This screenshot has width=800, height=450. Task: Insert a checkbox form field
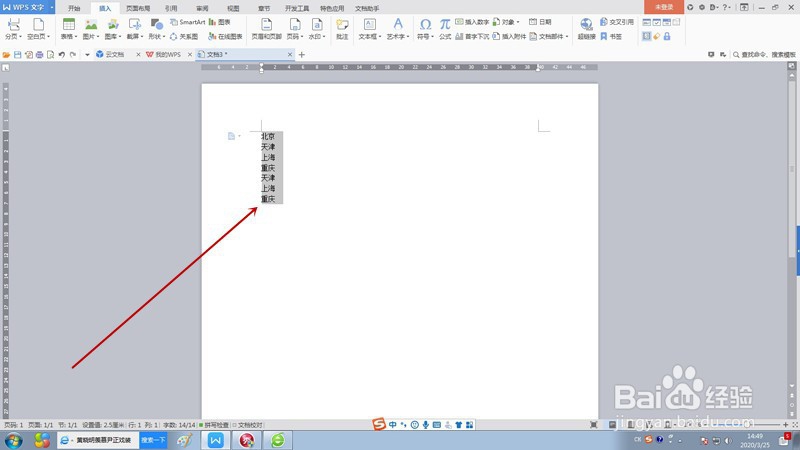(x=657, y=22)
